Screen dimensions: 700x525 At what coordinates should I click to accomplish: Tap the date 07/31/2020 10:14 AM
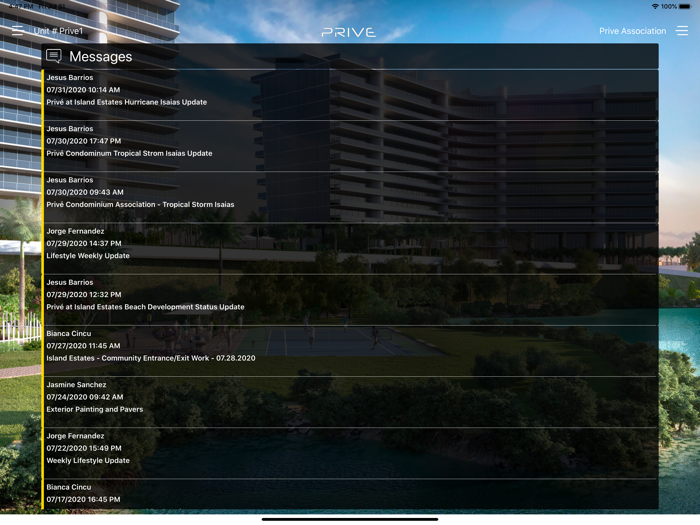tap(83, 90)
